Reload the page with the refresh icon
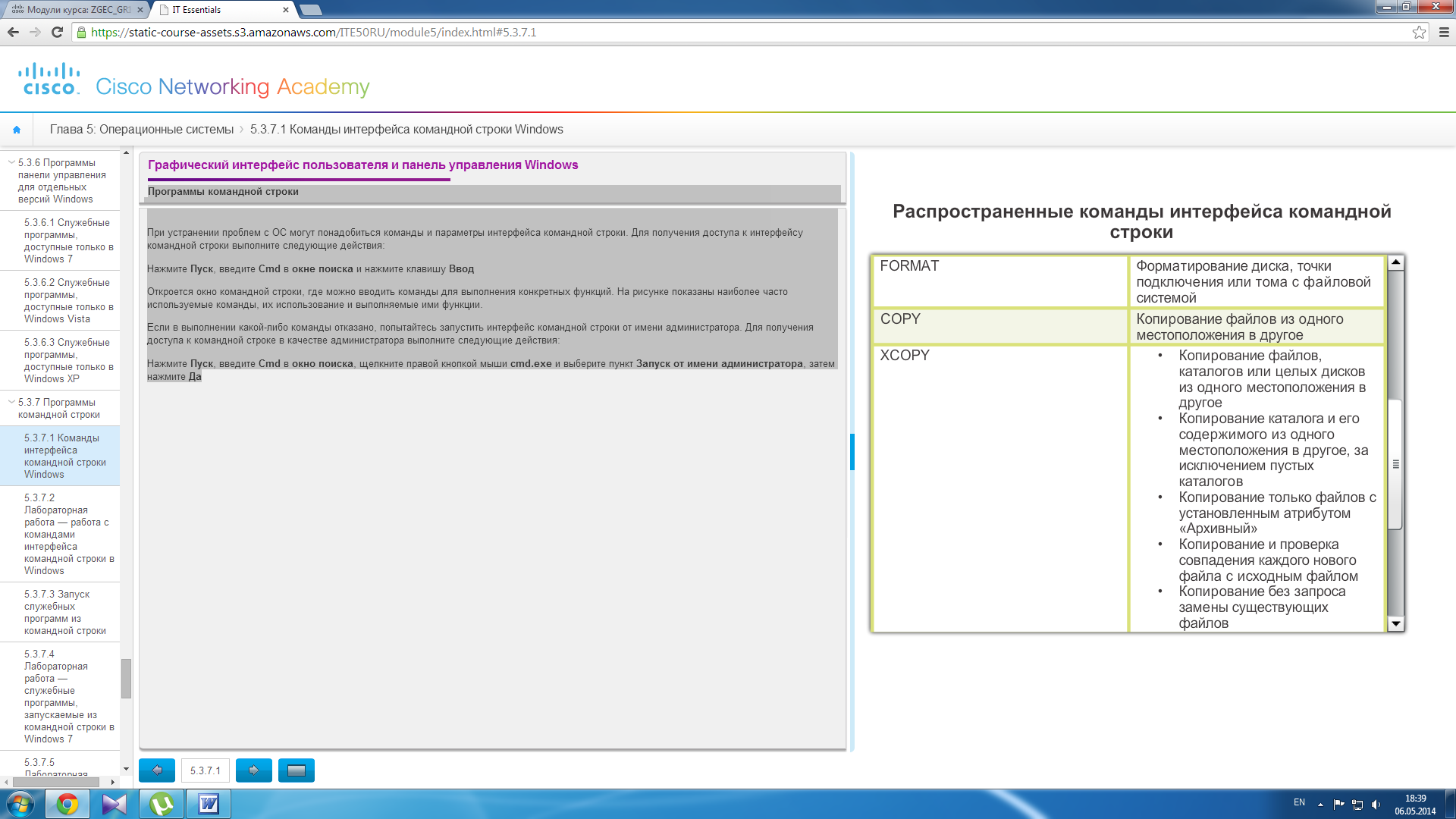1456x819 pixels. click(x=57, y=32)
